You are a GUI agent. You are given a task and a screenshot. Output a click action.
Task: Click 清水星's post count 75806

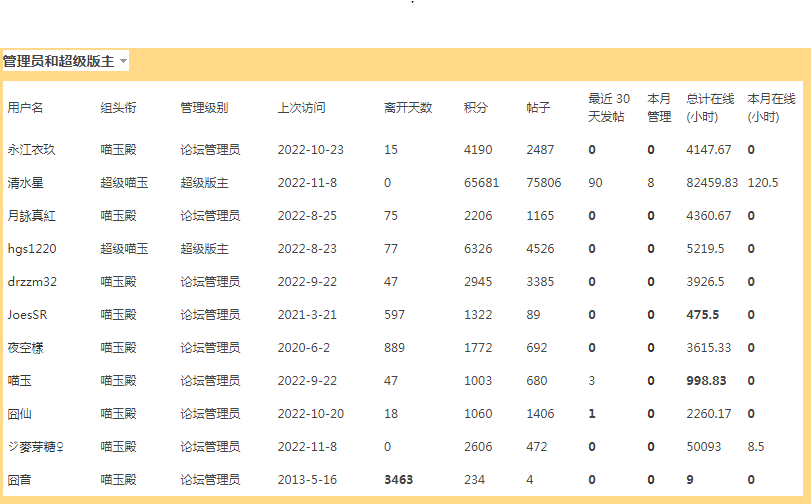tap(544, 183)
